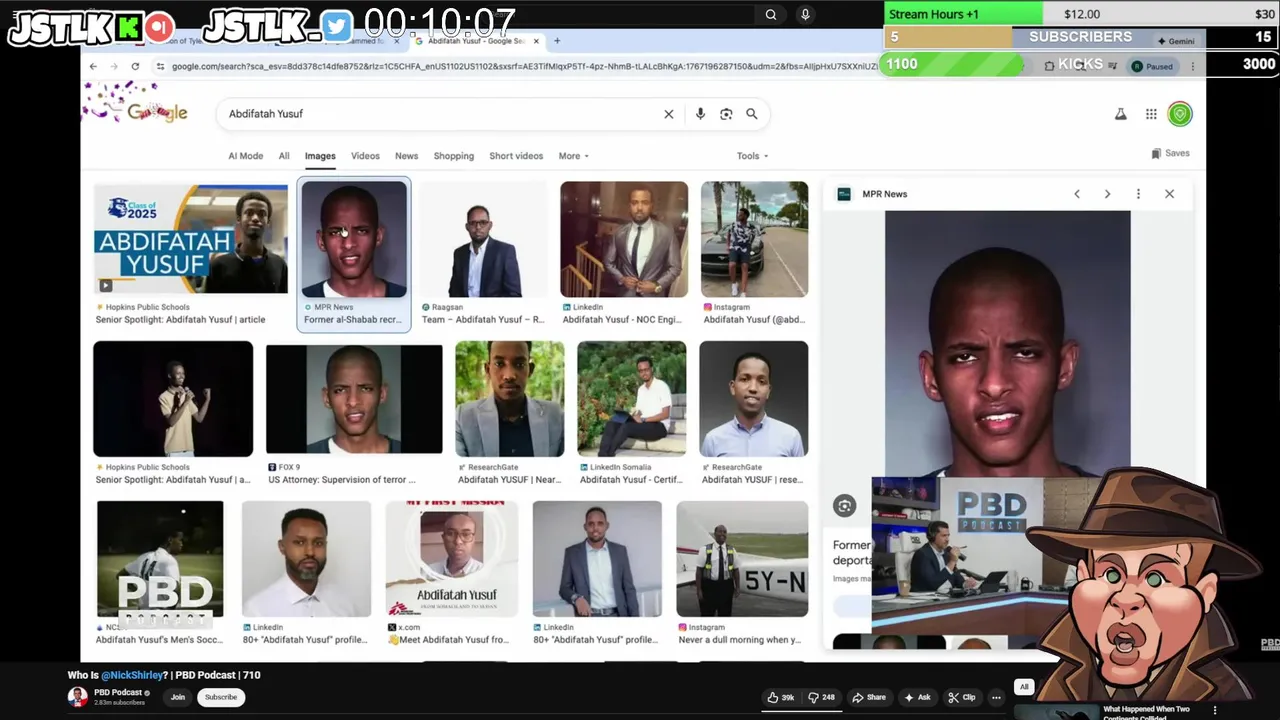1280x720 pixels.
Task: Start voice search via microphone icon in Google
Action: tap(700, 114)
